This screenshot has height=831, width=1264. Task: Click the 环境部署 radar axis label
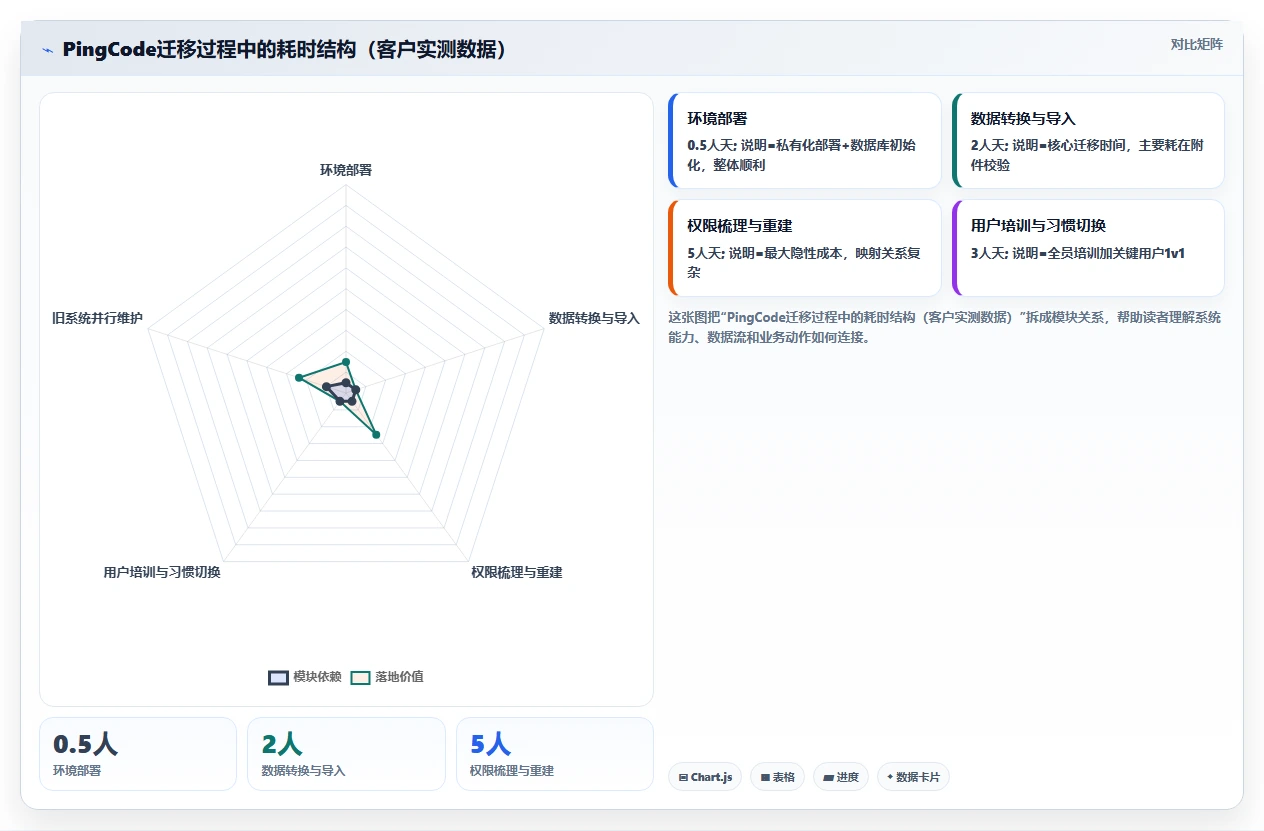click(x=346, y=170)
